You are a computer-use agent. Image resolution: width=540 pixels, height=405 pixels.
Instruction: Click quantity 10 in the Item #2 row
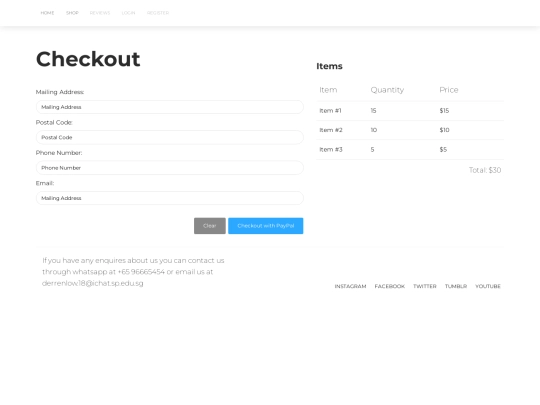click(x=374, y=130)
